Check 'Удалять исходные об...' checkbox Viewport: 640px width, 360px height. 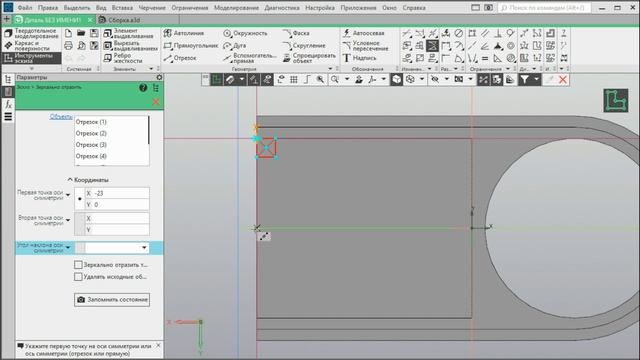tap(78, 277)
